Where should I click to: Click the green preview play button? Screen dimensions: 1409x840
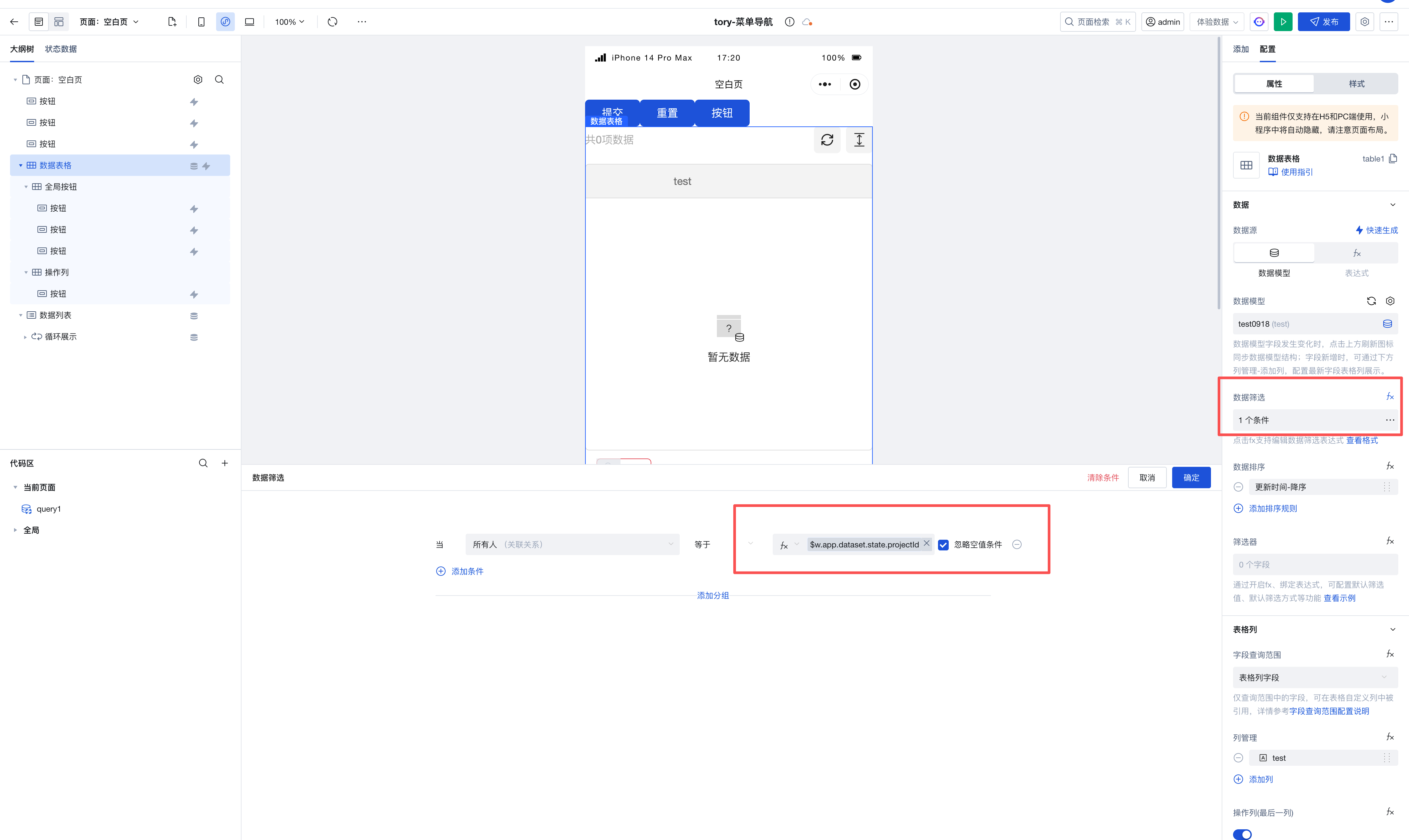tap(1283, 21)
